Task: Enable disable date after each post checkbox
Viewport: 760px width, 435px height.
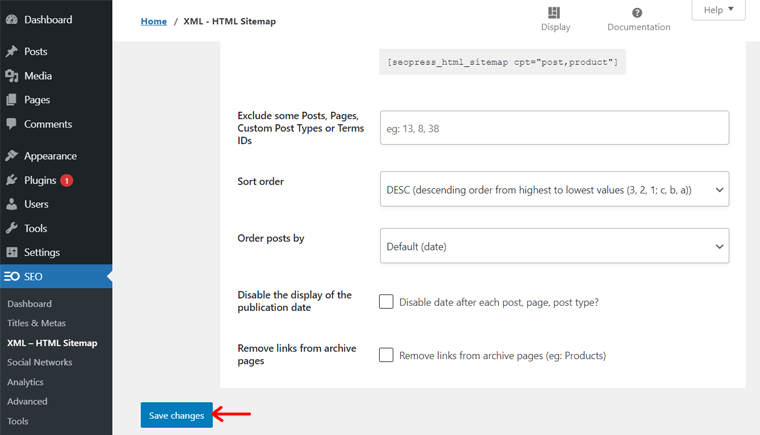Action: click(386, 302)
